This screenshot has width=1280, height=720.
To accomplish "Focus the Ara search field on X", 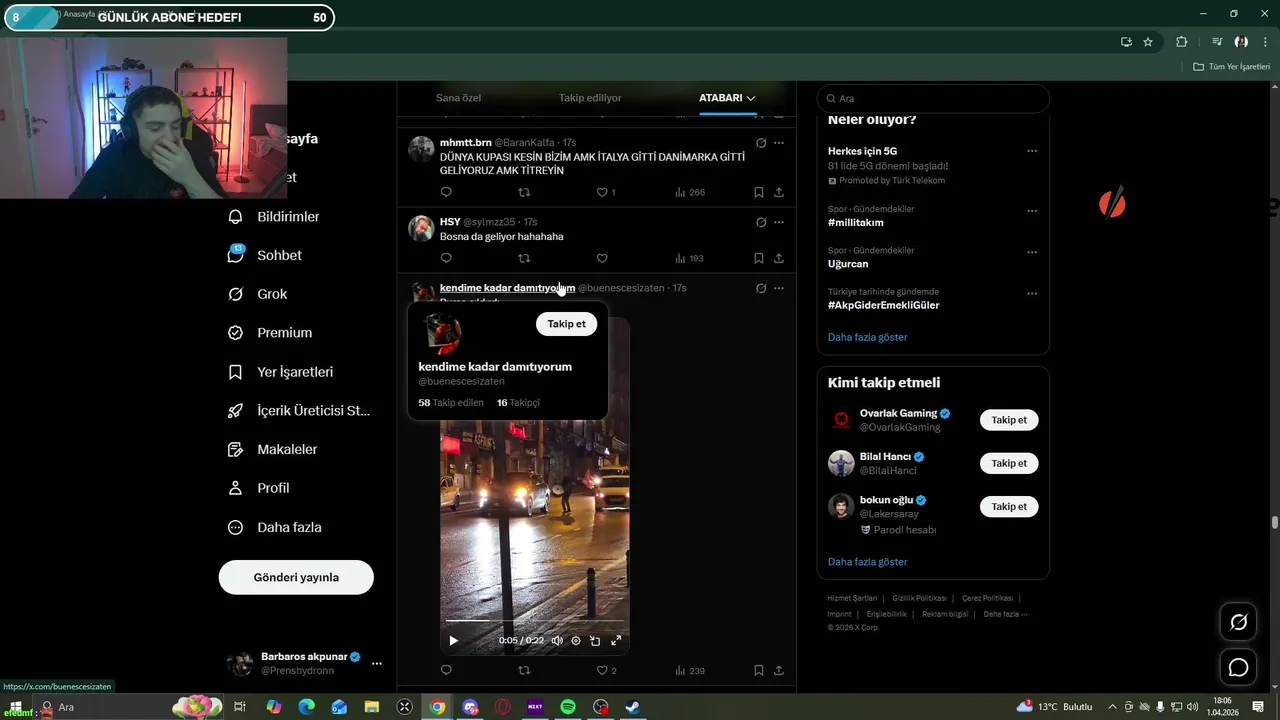I will click(933, 98).
